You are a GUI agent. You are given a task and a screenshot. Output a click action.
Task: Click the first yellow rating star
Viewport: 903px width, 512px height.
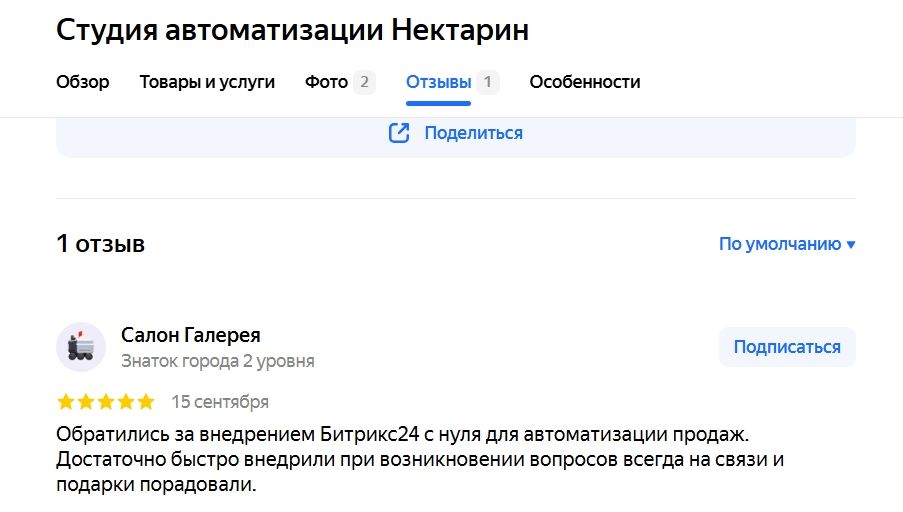tap(66, 402)
